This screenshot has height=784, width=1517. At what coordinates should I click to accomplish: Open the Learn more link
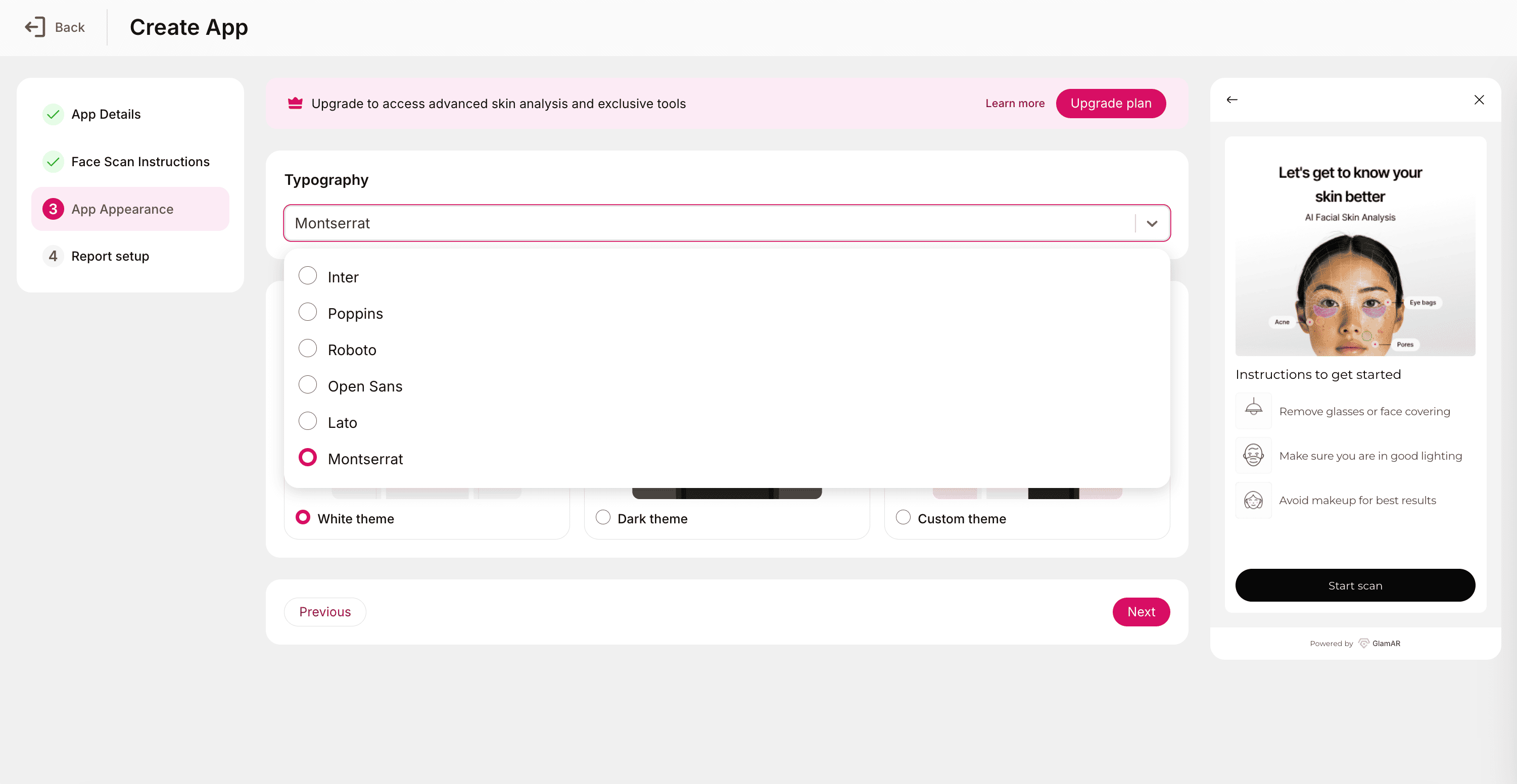point(1015,104)
